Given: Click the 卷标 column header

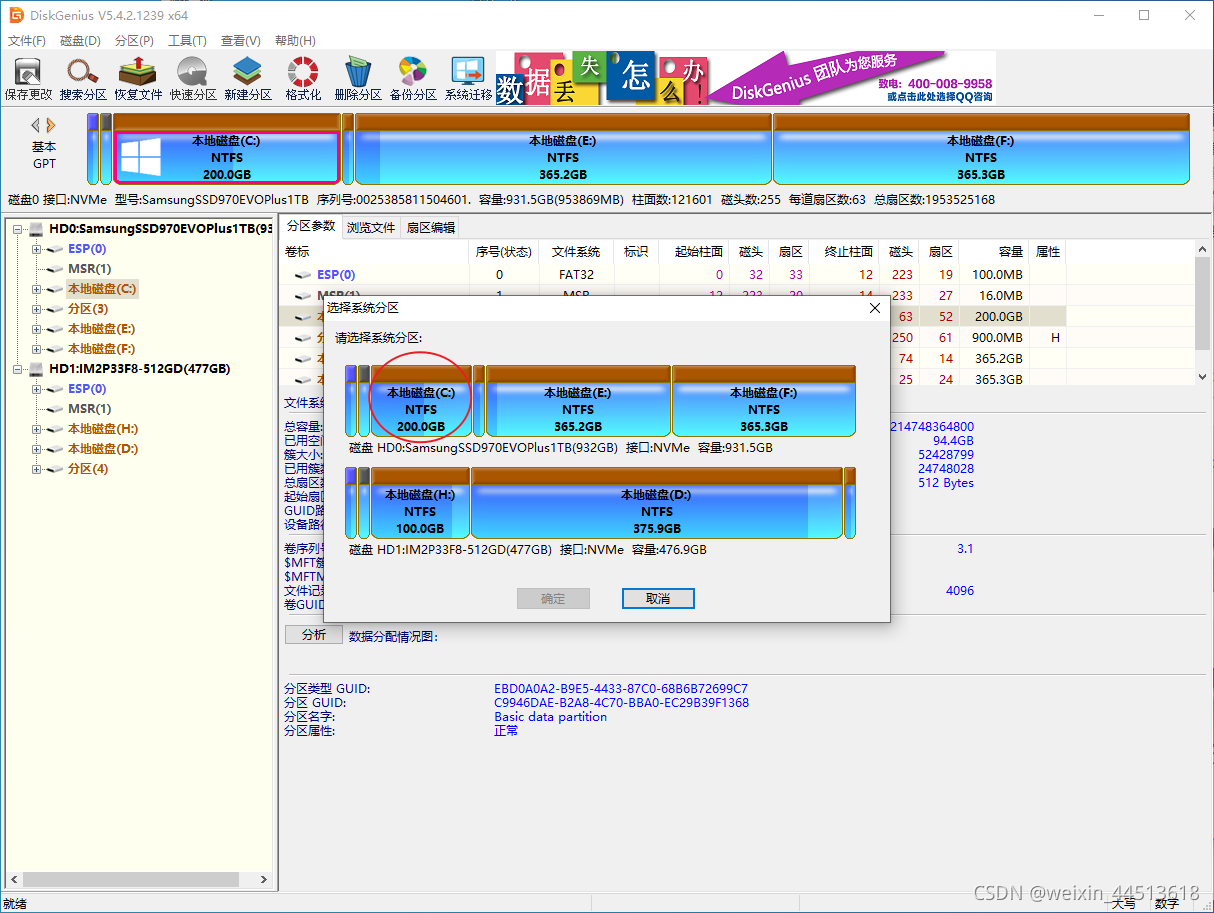Looking at the screenshot, I should point(375,252).
